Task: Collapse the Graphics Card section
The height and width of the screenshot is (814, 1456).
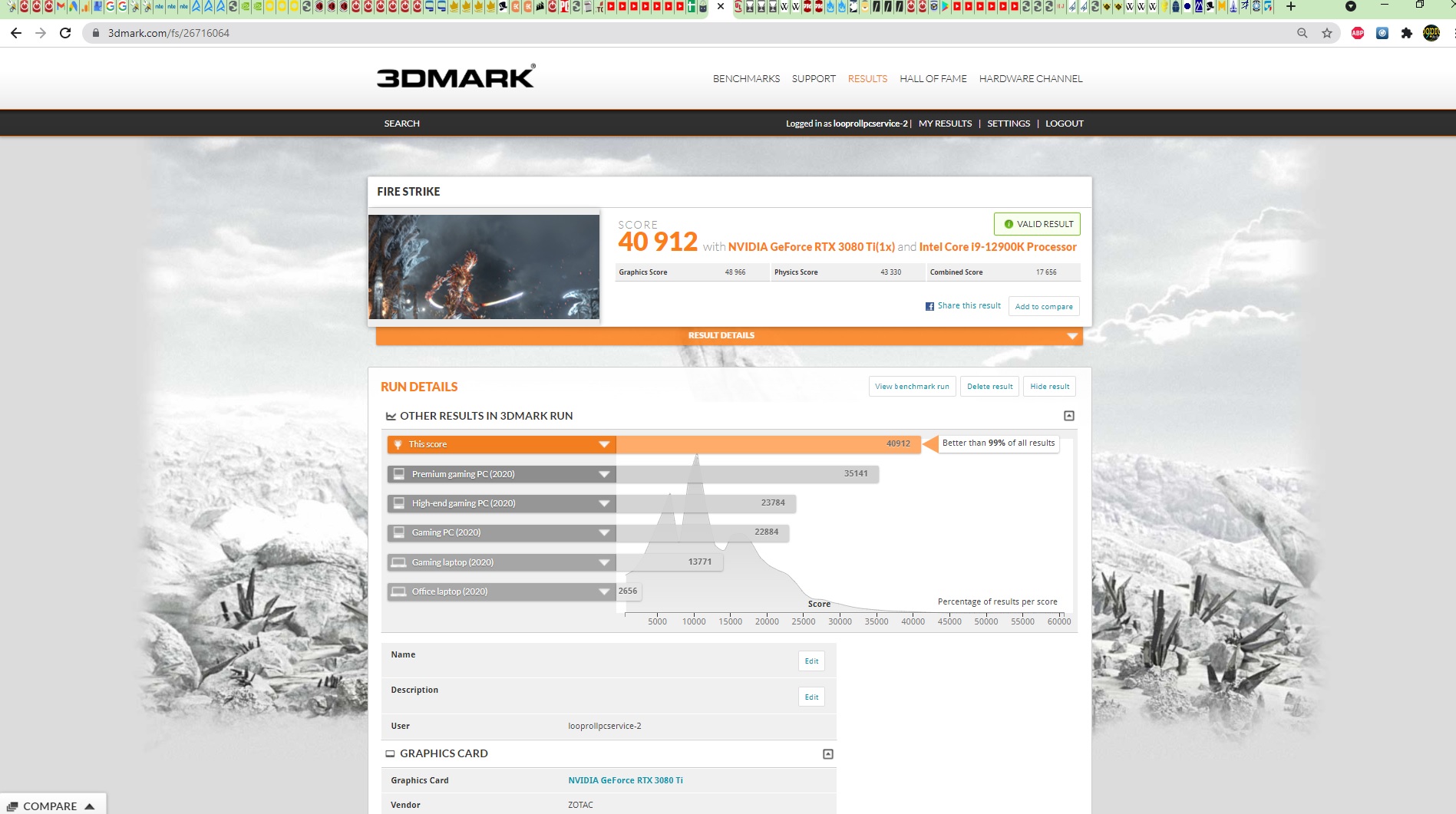Action: (x=828, y=754)
